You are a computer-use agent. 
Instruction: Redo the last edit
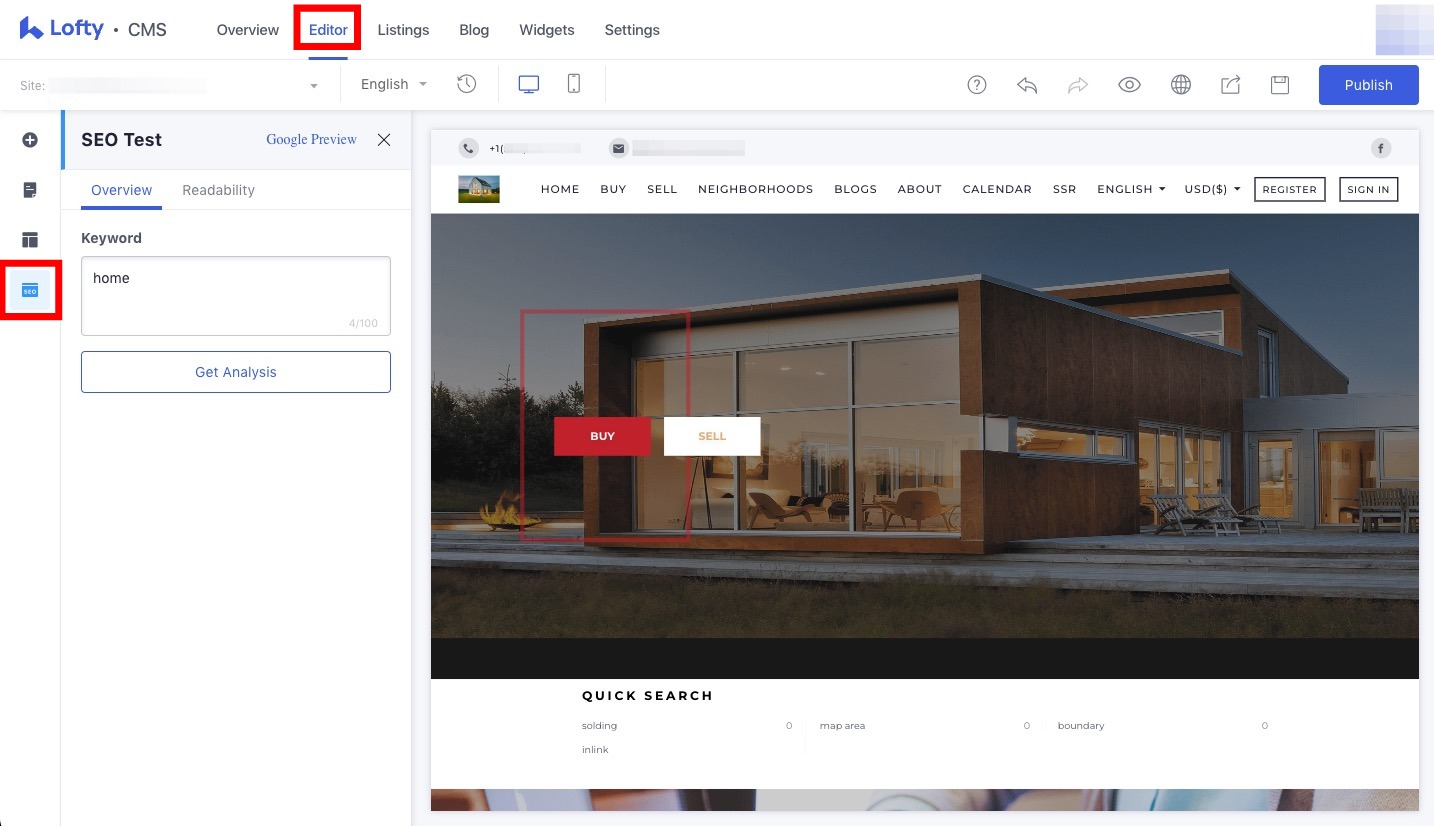[x=1078, y=85]
